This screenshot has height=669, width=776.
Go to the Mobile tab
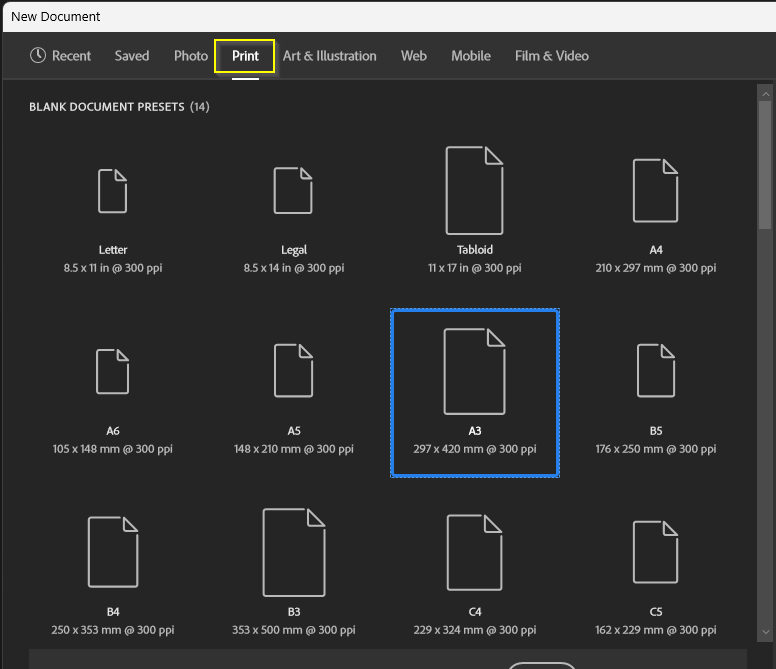point(471,56)
